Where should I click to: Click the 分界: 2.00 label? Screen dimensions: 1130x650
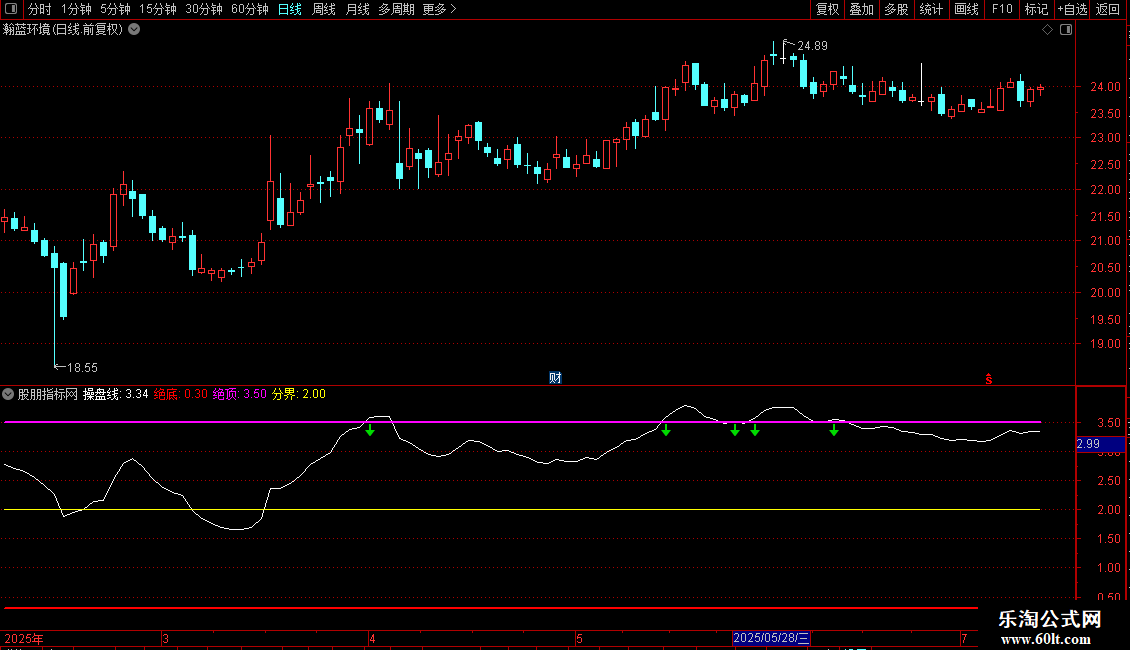[298, 394]
